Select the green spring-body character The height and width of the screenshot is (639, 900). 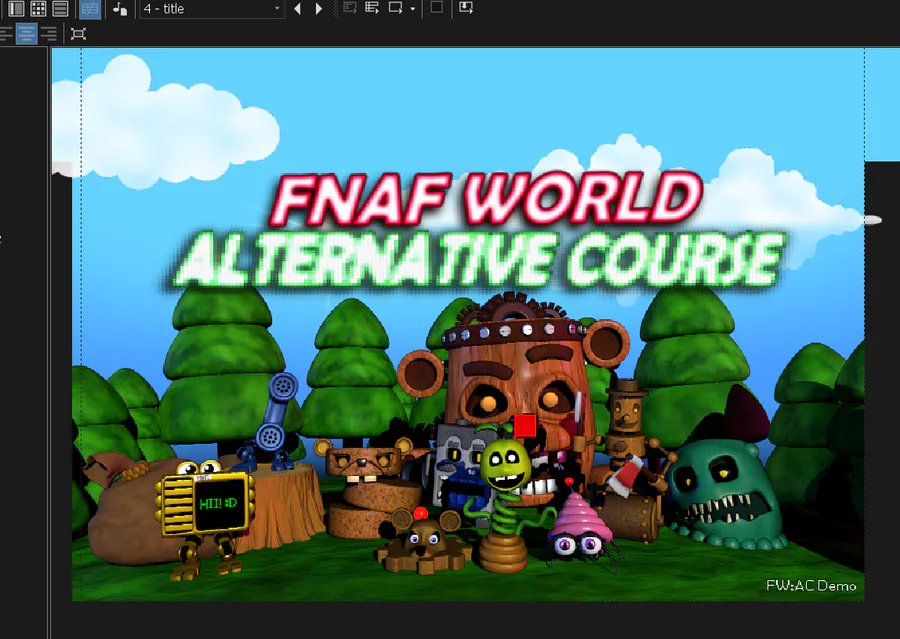(505, 505)
